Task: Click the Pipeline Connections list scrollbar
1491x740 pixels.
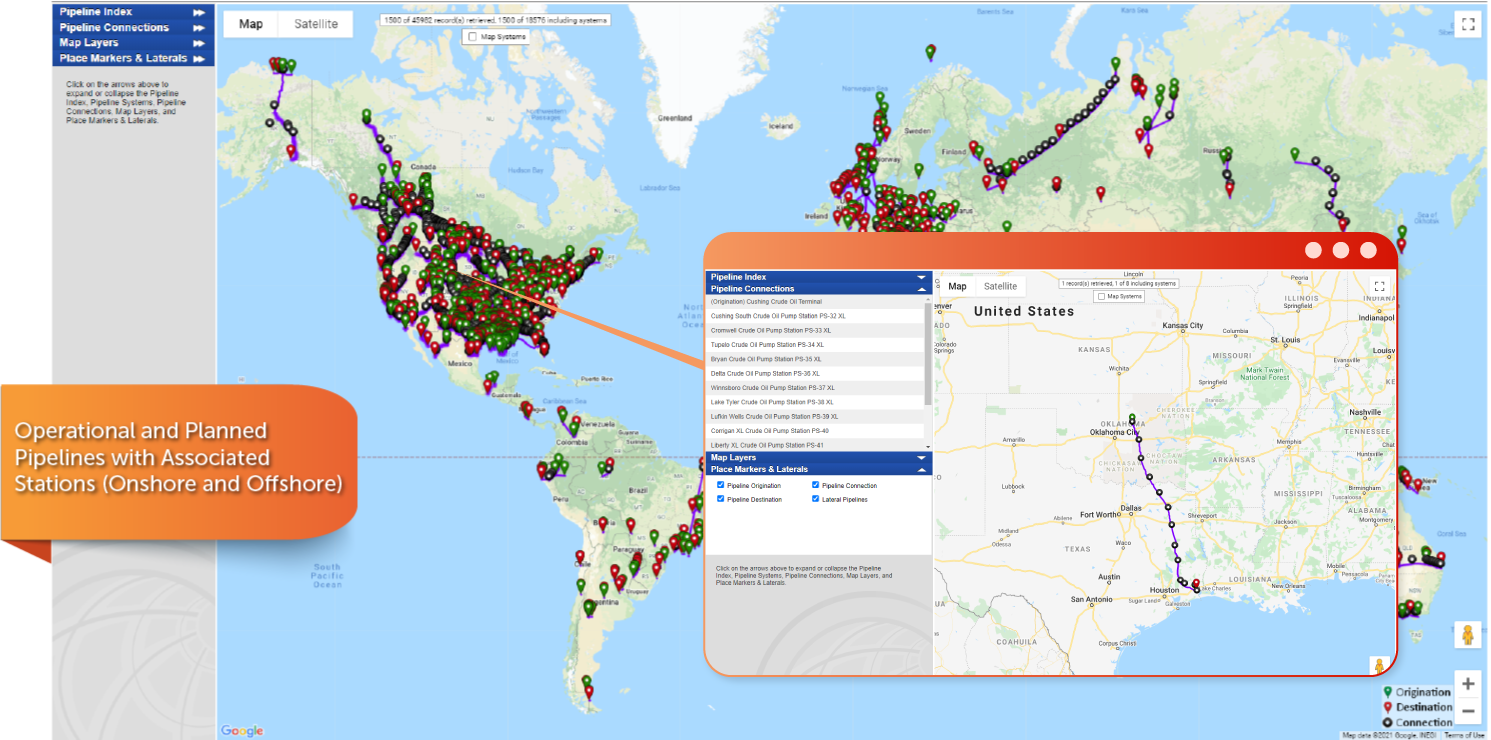Action: (x=928, y=350)
